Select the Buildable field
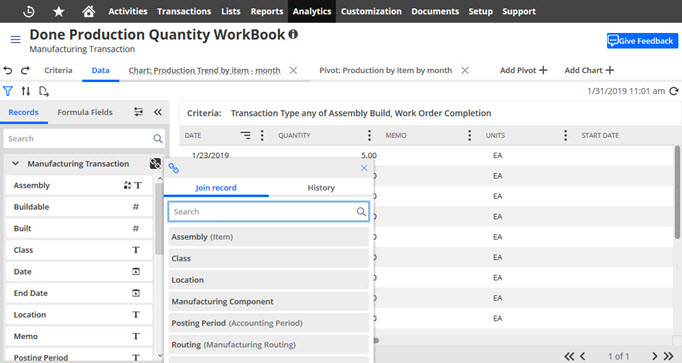Image resolution: width=682 pixels, height=363 pixels. (78, 207)
